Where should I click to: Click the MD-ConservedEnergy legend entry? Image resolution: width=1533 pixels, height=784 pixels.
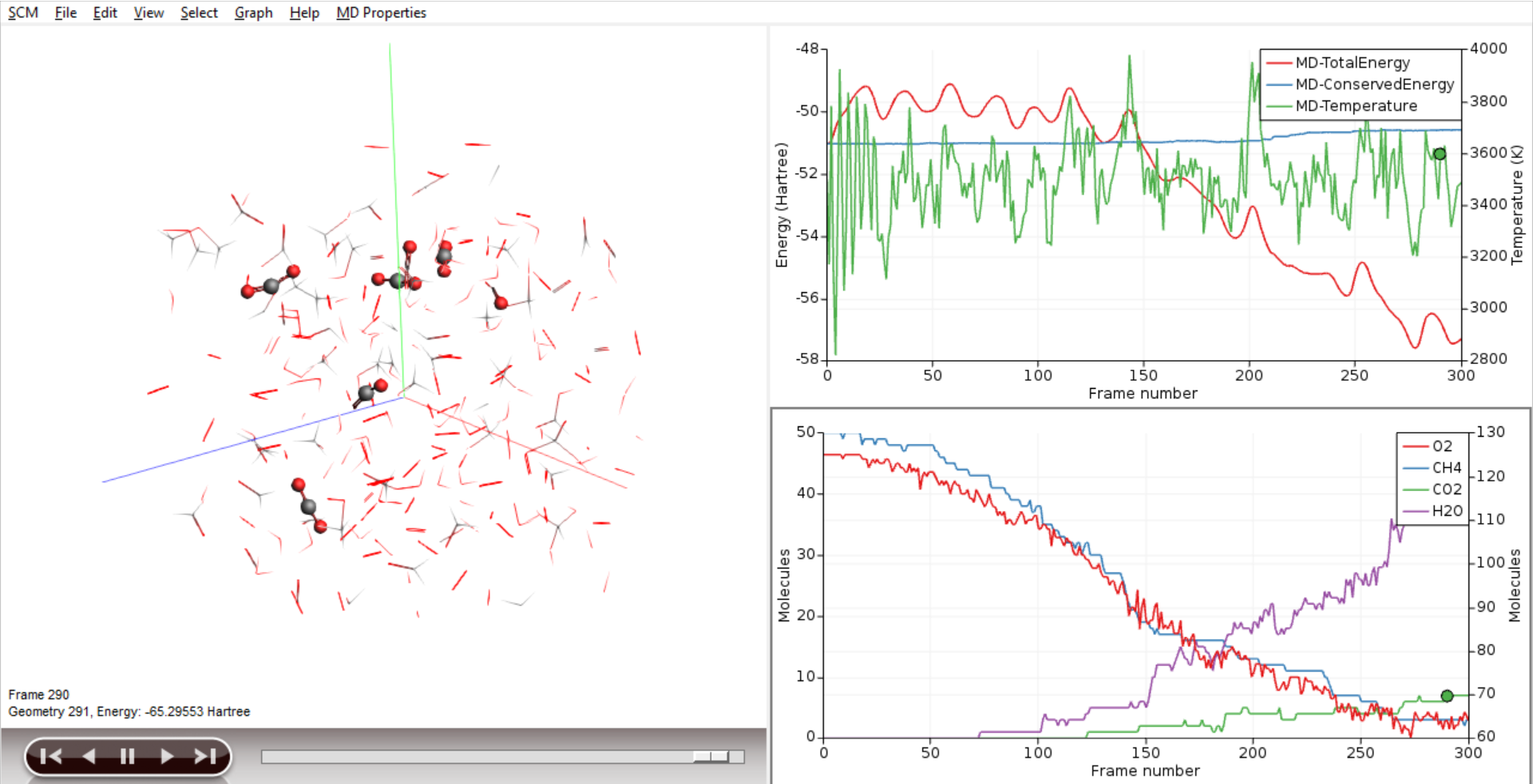click(x=1361, y=84)
